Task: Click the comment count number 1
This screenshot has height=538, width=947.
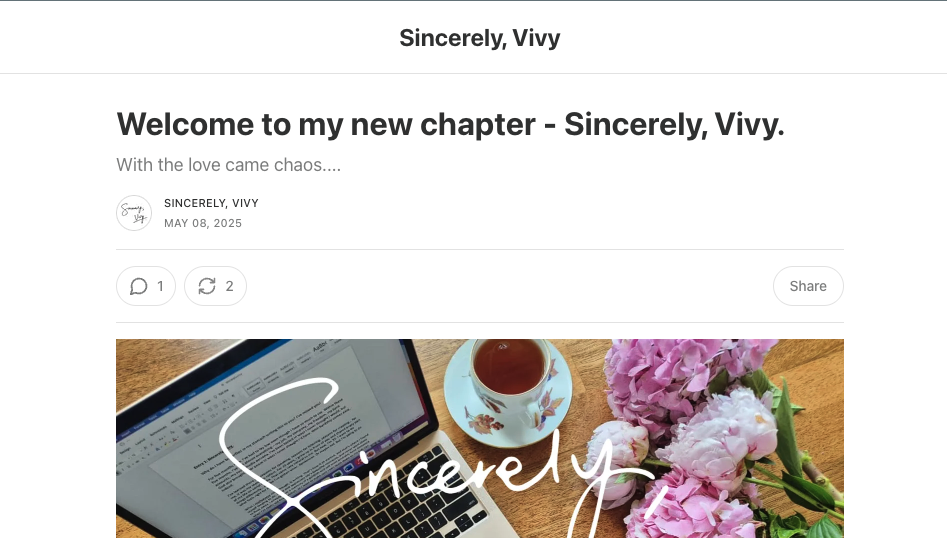Action: point(160,286)
